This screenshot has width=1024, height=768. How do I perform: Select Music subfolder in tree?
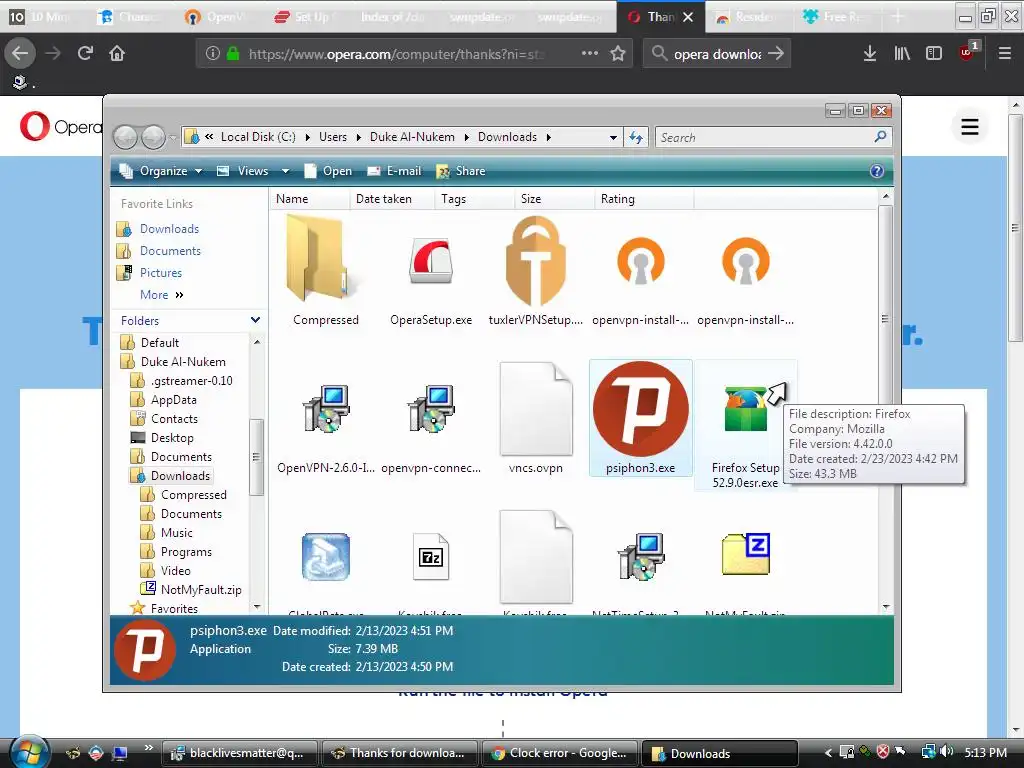176,533
